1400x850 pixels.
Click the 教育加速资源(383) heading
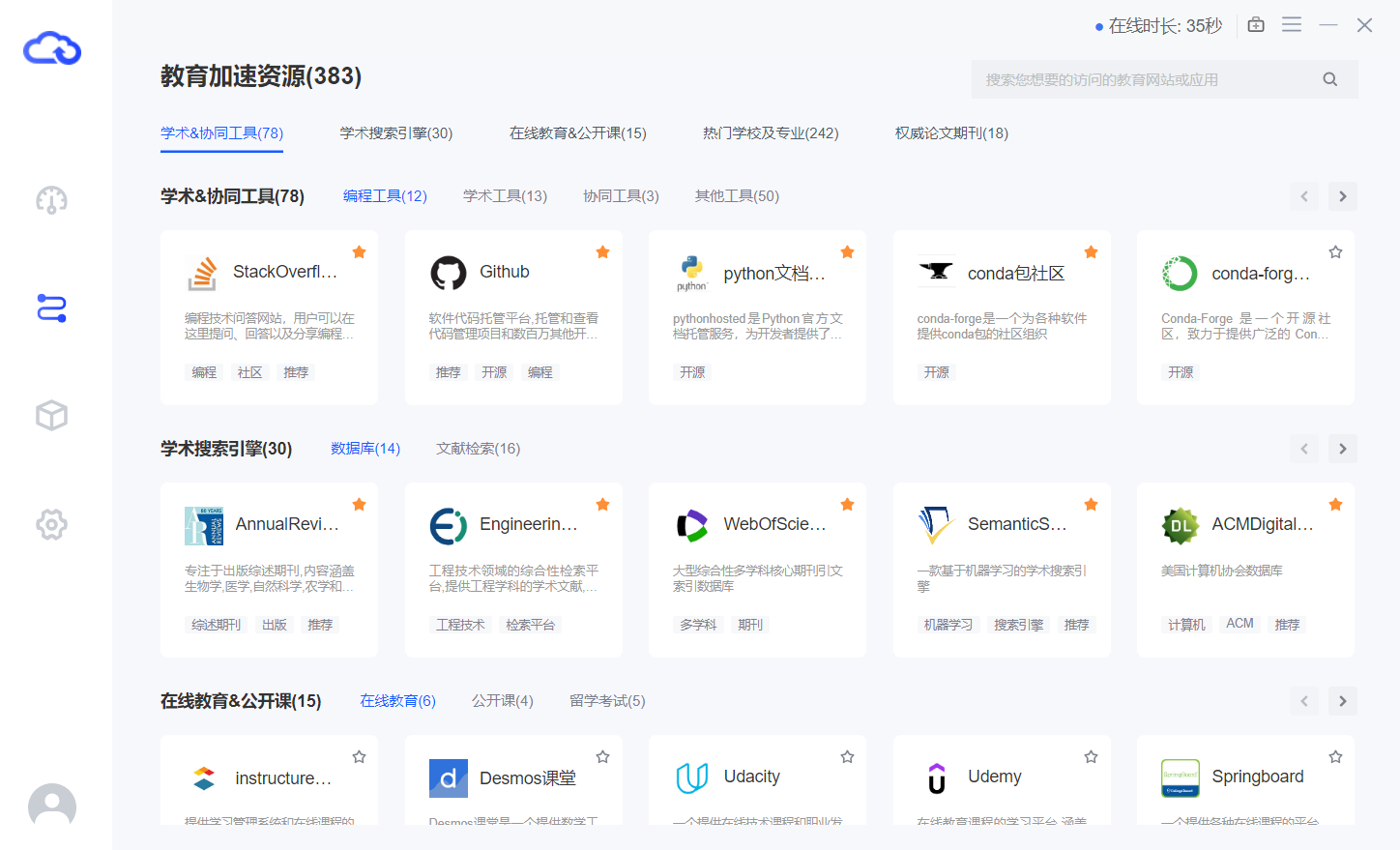pyautogui.click(x=261, y=76)
